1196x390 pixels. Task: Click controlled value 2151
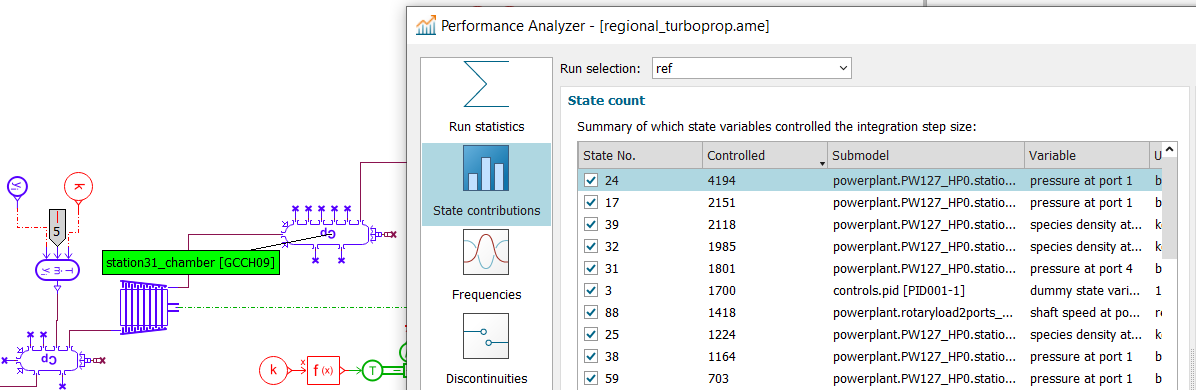(x=722, y=203)
